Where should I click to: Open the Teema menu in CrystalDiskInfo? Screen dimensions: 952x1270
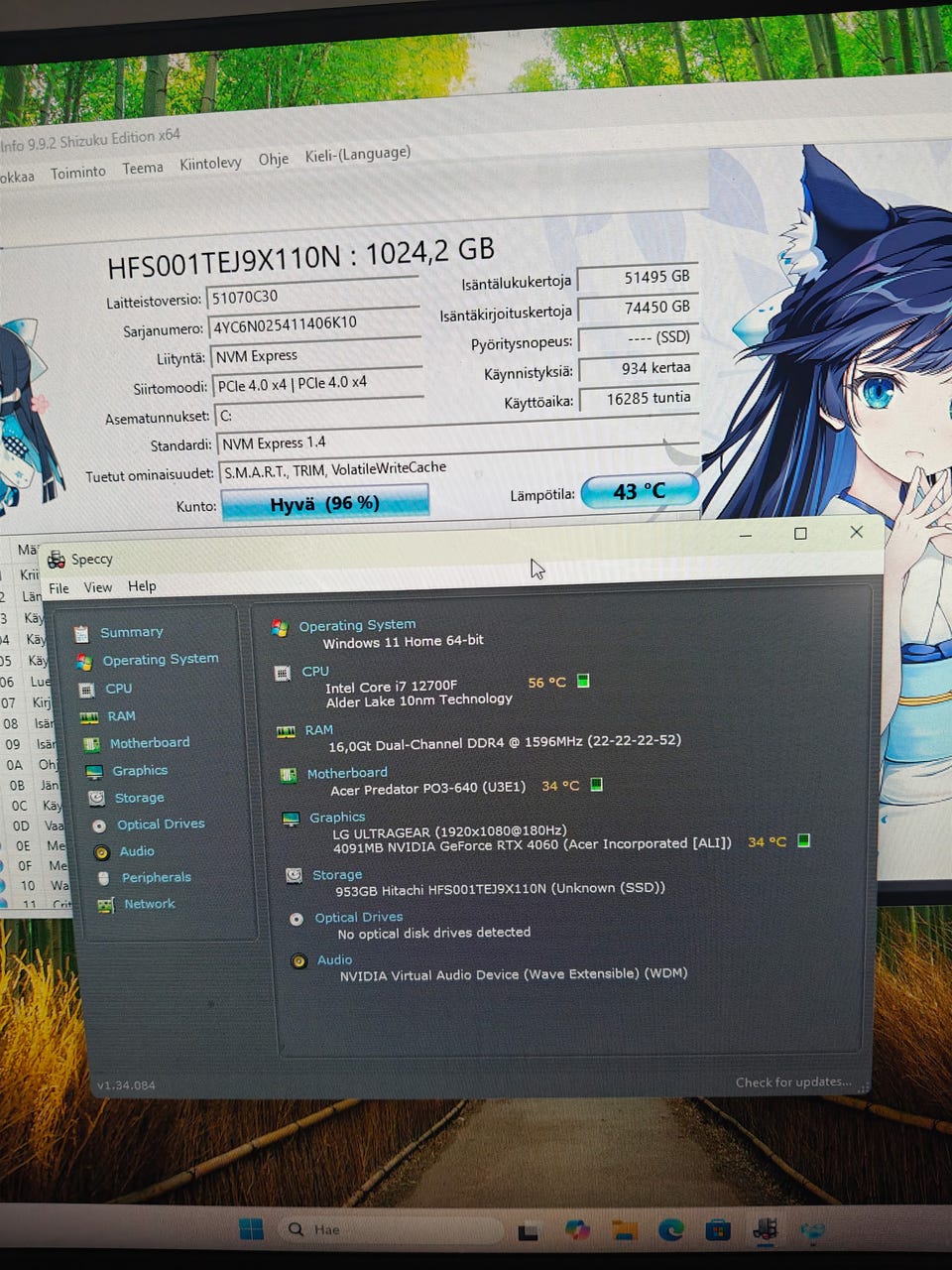click(x=142, y=168)
